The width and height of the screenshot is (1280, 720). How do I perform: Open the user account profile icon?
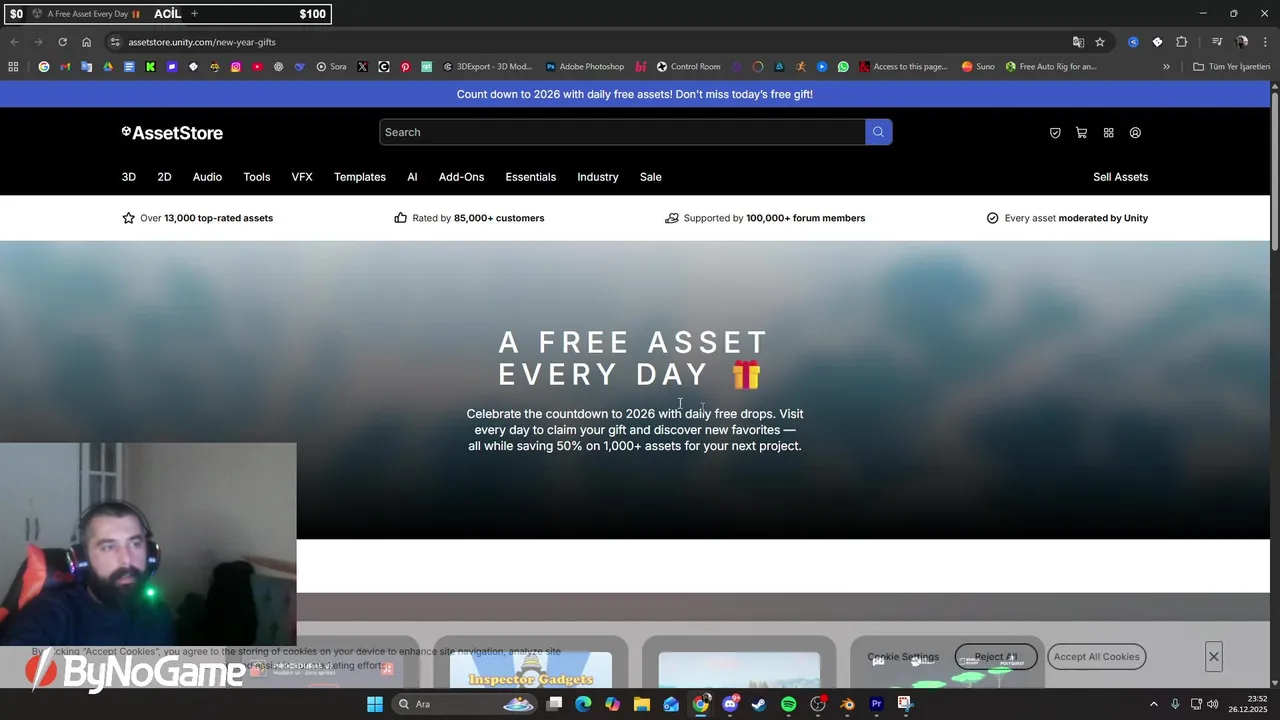click(x=1135, y=133)
